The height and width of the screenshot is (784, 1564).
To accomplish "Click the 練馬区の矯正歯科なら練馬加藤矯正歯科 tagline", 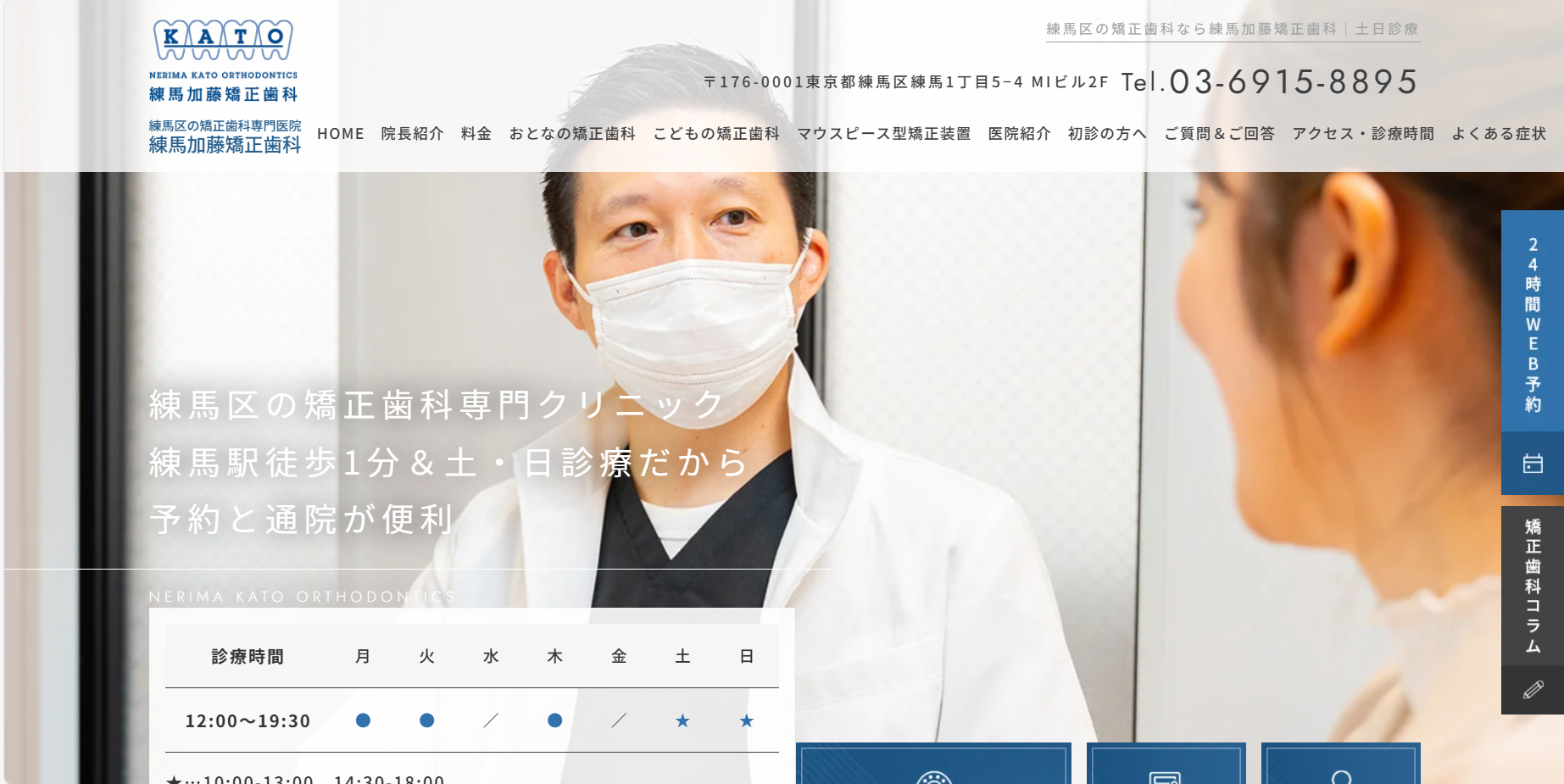I will click(1233, 29).
